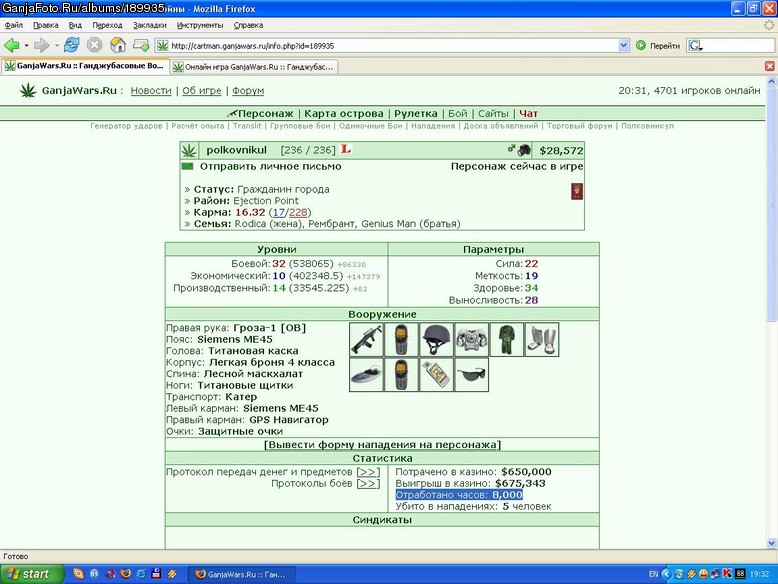Select the first GanjaWars.Ru tab
778x584 pixels.
[85, 66]
